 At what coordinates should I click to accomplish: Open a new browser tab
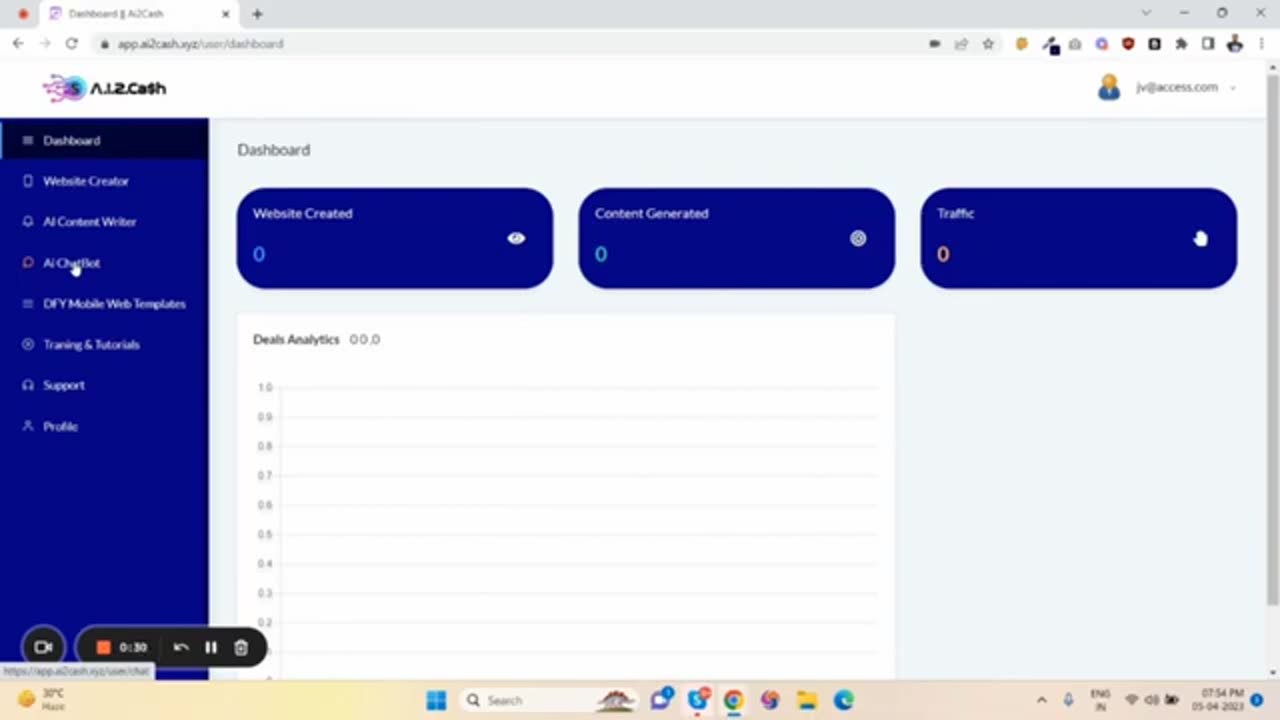tap(257, 14)
